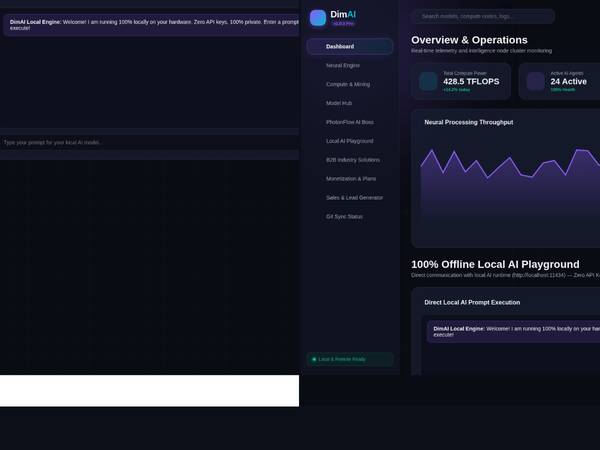Screen dimensions: 600x450
Task: Click the search models input field
Action: click(483, 16)
